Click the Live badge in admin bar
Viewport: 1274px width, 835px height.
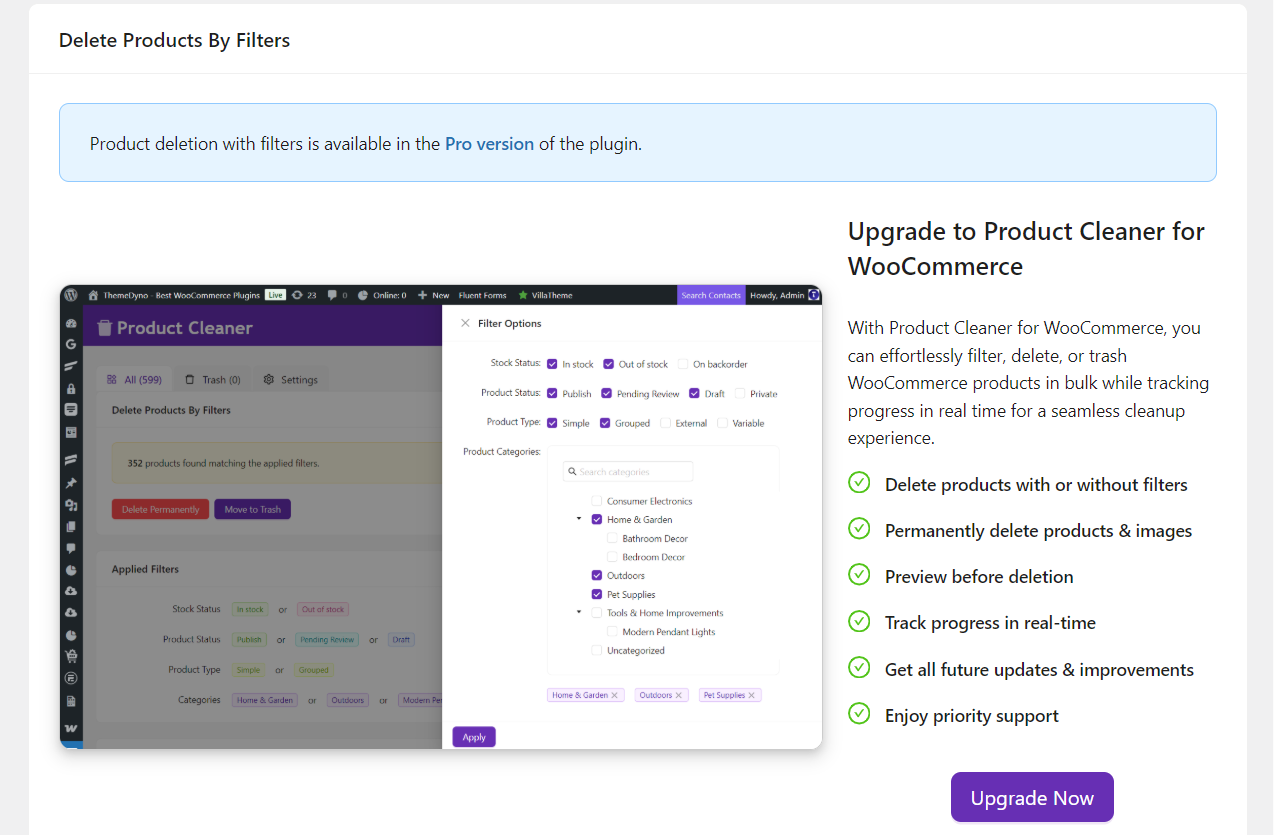pyautogui.click(x=275, y=295)
